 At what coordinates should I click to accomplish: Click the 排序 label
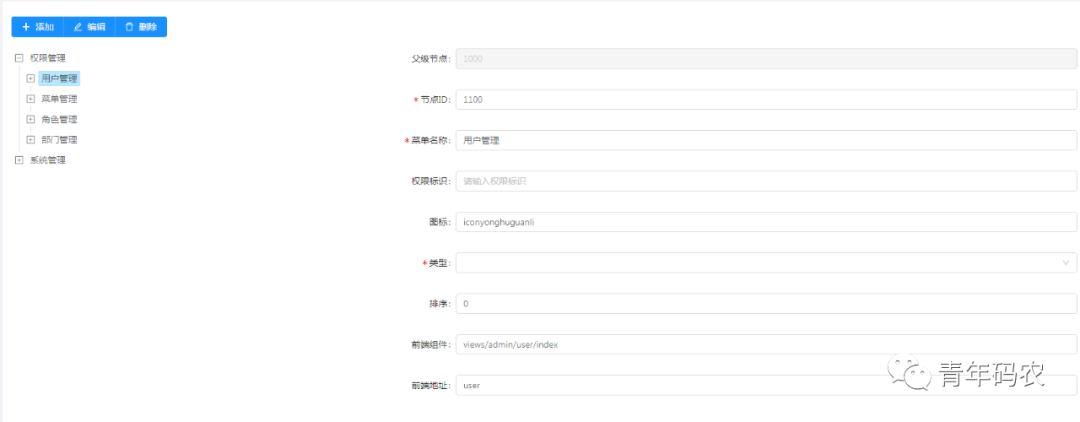(440, 304)
